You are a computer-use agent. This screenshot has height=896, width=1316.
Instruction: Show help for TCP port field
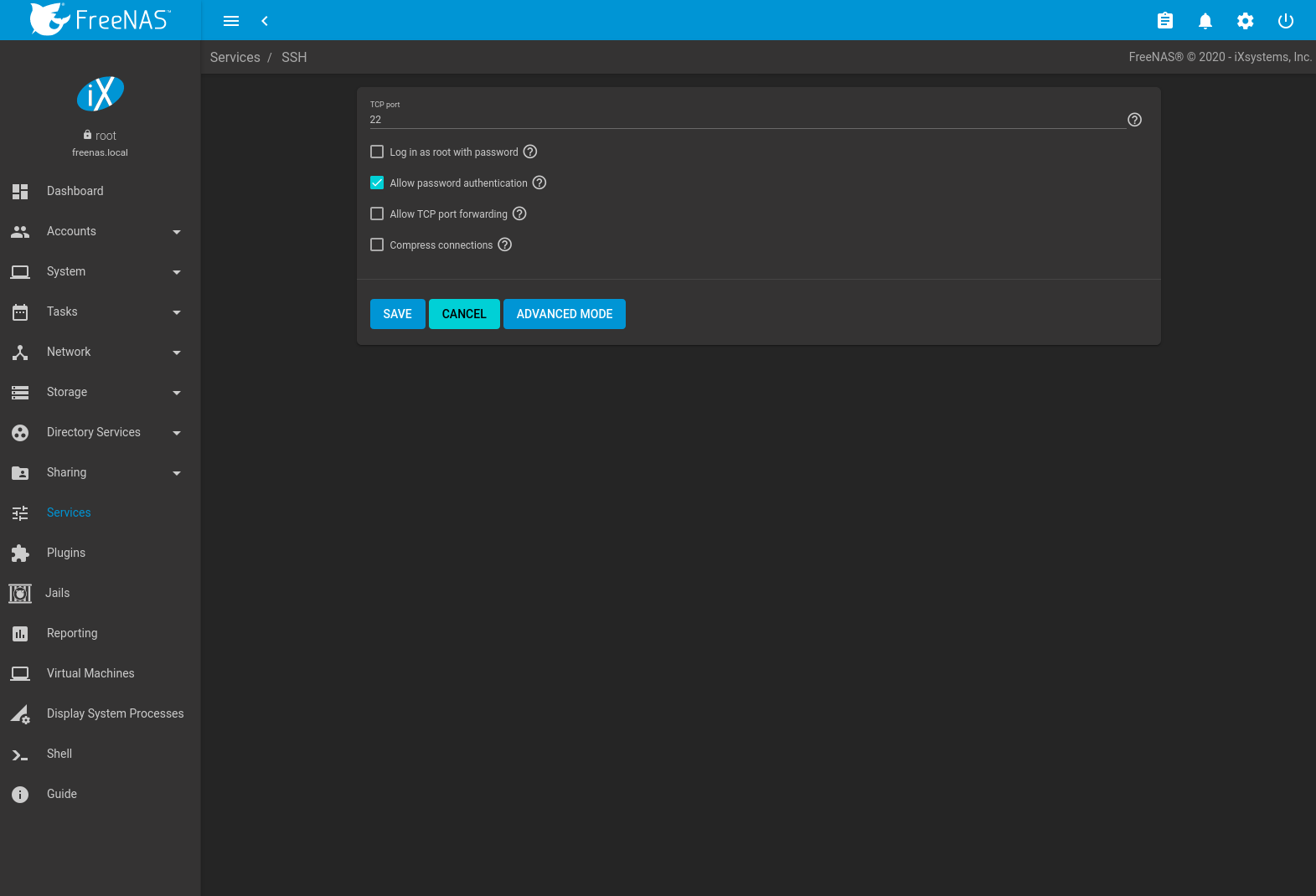click(x=1134, y=120)
